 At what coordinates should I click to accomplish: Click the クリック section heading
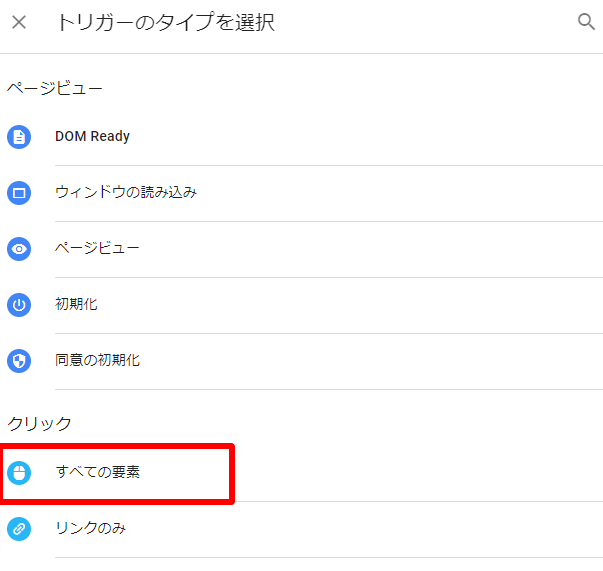(x=40, y=424)
